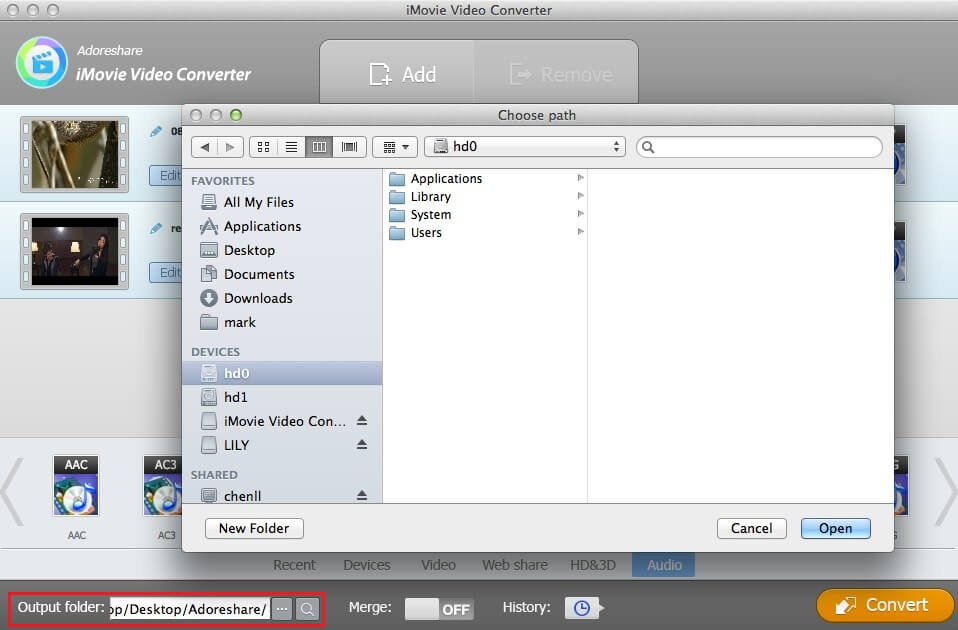Screen dimensions: 958x630
Task: Select the System folder
Action: click(x=486, y=214)
